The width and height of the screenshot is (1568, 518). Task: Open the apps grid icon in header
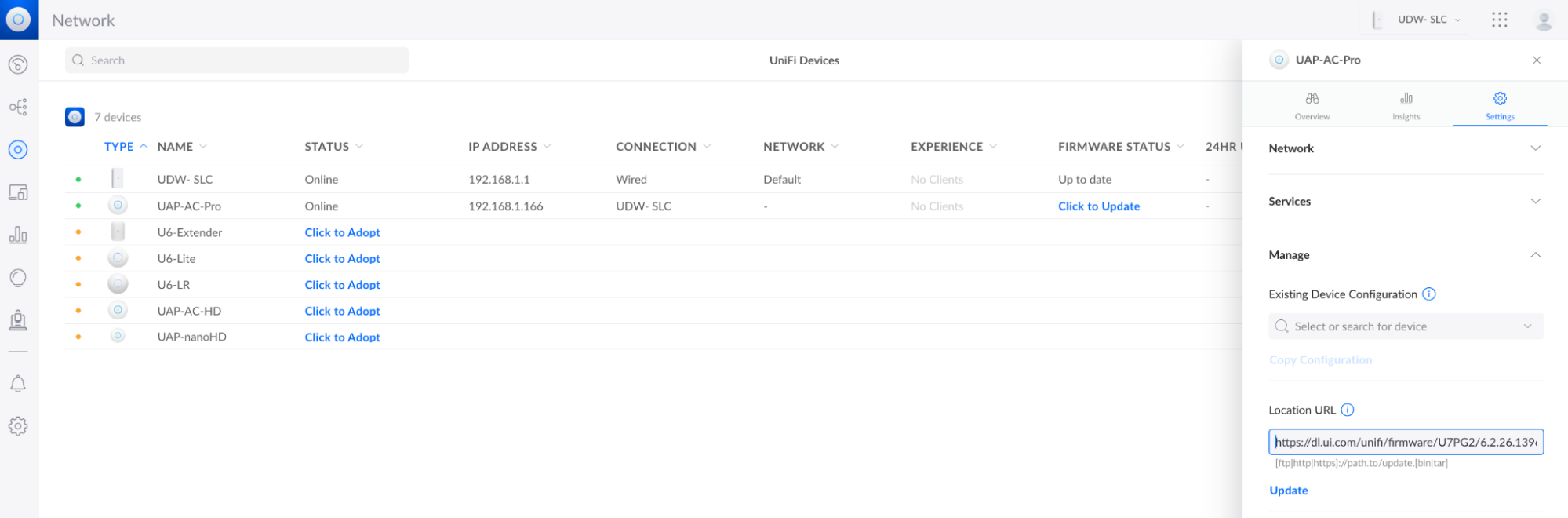pos(1499,20)
